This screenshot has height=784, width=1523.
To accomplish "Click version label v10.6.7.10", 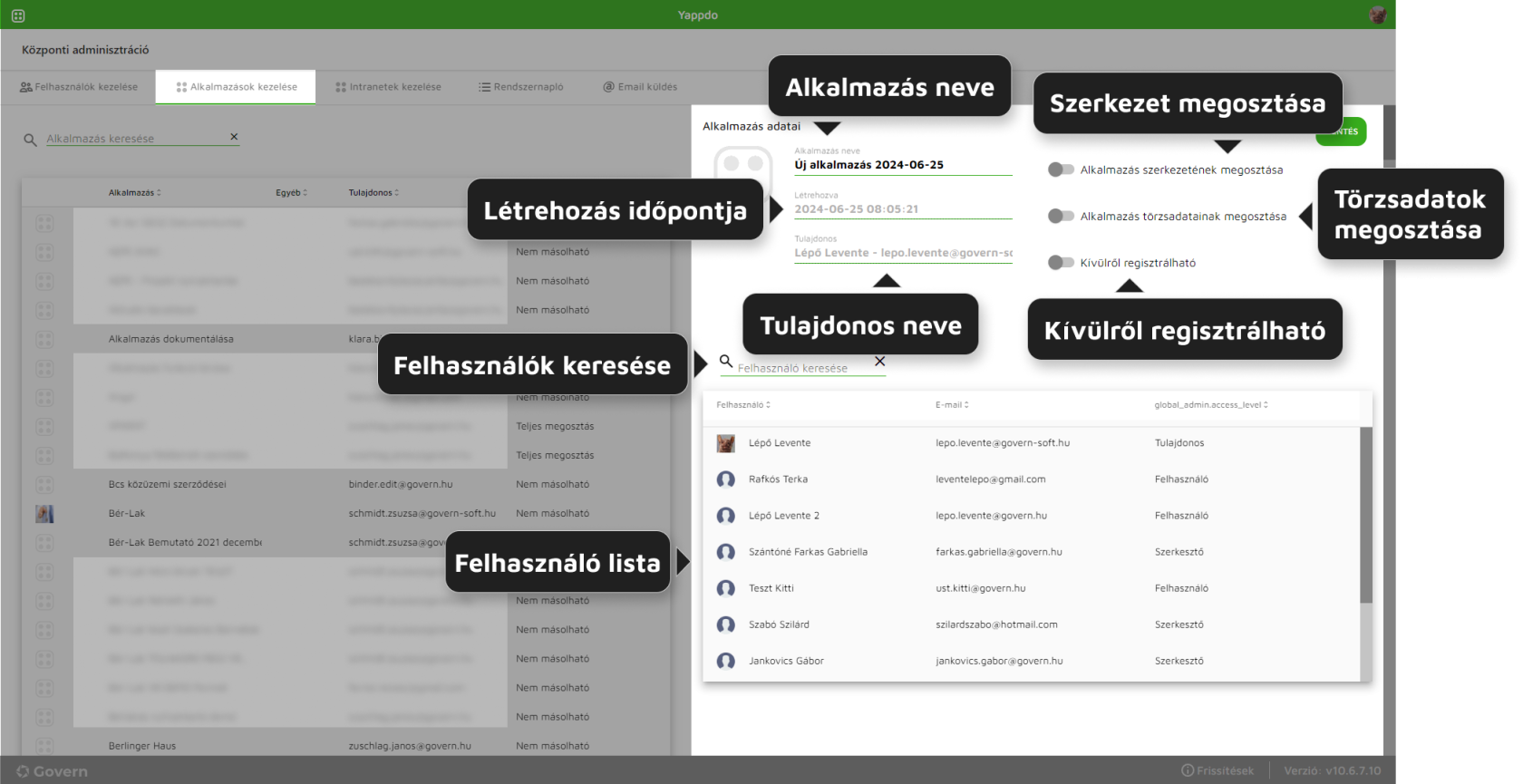I will pos(1333,771).
